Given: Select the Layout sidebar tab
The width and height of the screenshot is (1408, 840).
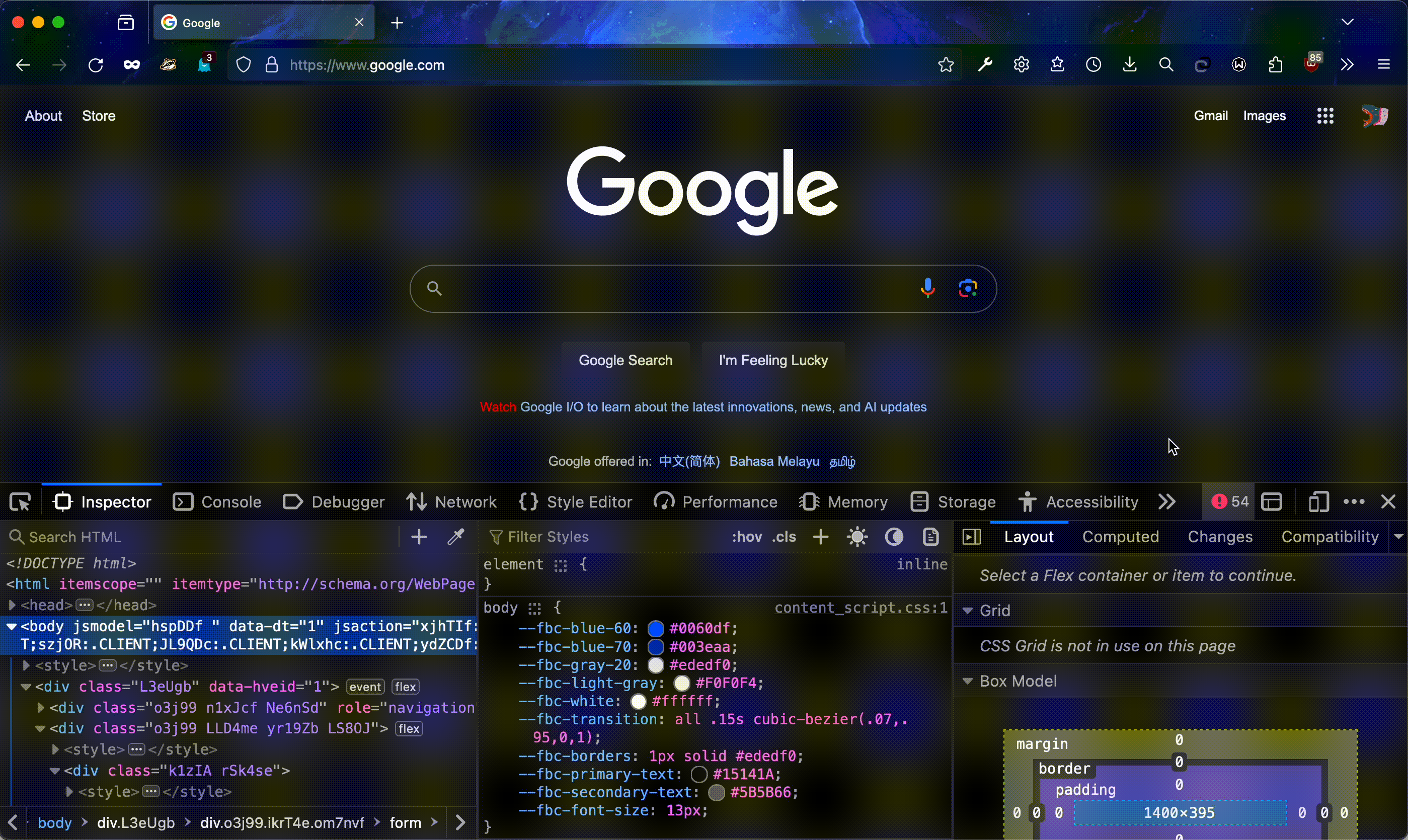Looking at the screenshot, I should 1029,537.
